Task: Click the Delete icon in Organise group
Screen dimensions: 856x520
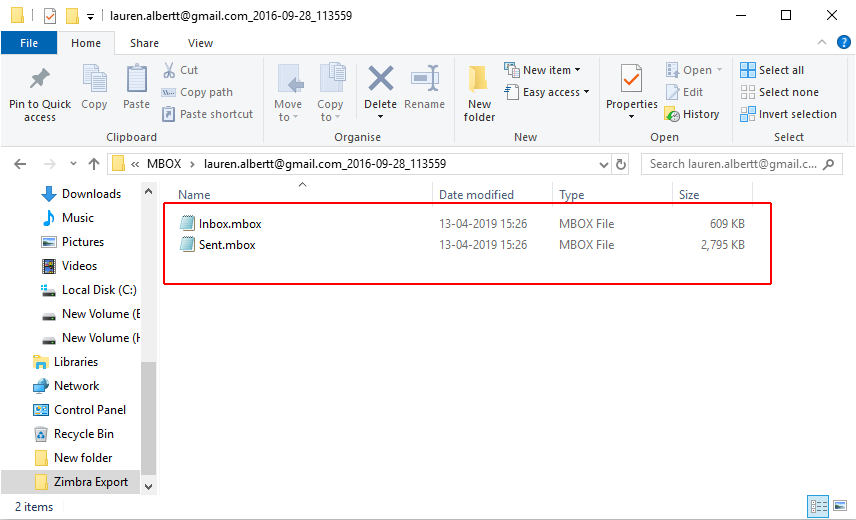Action: click(380, 80)
